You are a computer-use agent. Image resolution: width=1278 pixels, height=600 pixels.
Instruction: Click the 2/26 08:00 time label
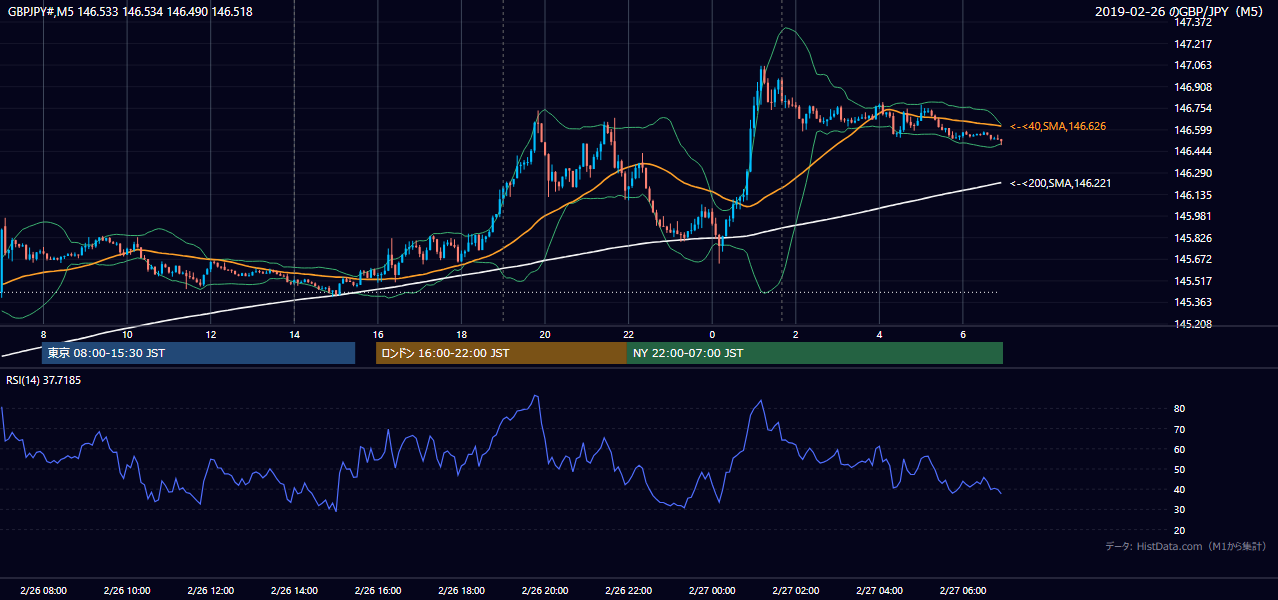click(x=43, y=590)
